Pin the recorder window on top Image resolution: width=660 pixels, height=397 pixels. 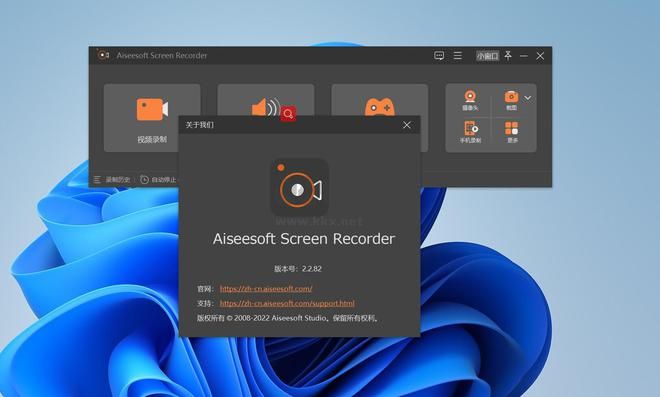coord(508,56)
